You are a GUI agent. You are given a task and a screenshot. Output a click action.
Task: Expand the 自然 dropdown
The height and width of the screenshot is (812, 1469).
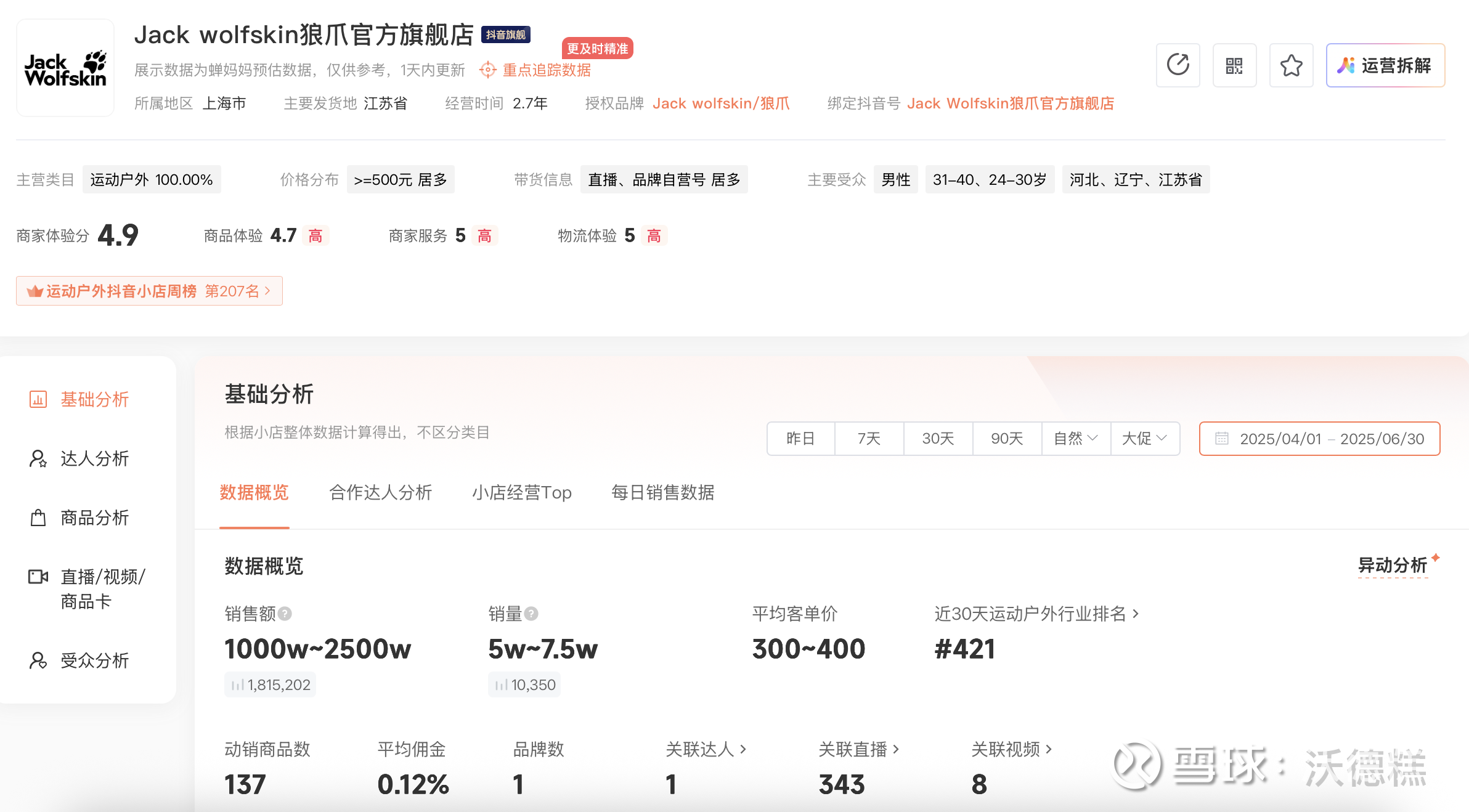1075,439
